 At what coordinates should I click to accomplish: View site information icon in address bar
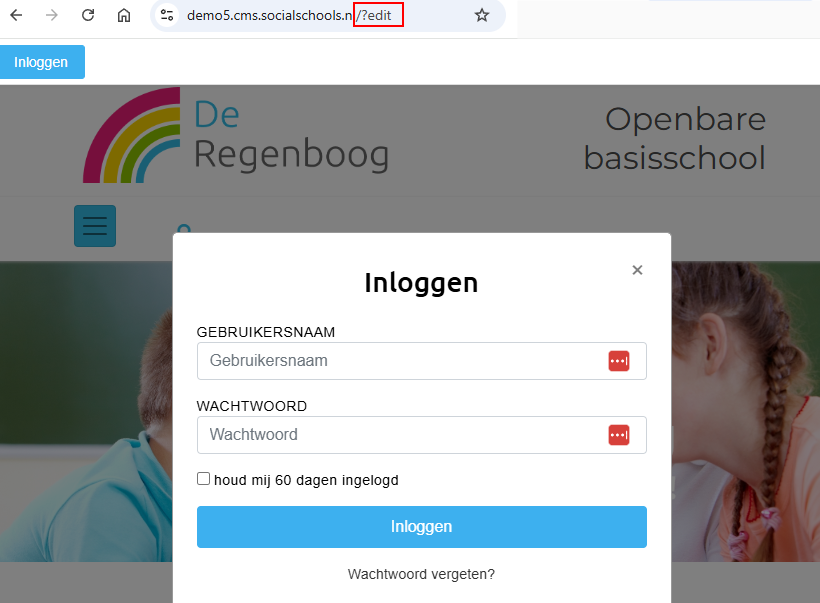pos(167,15)
